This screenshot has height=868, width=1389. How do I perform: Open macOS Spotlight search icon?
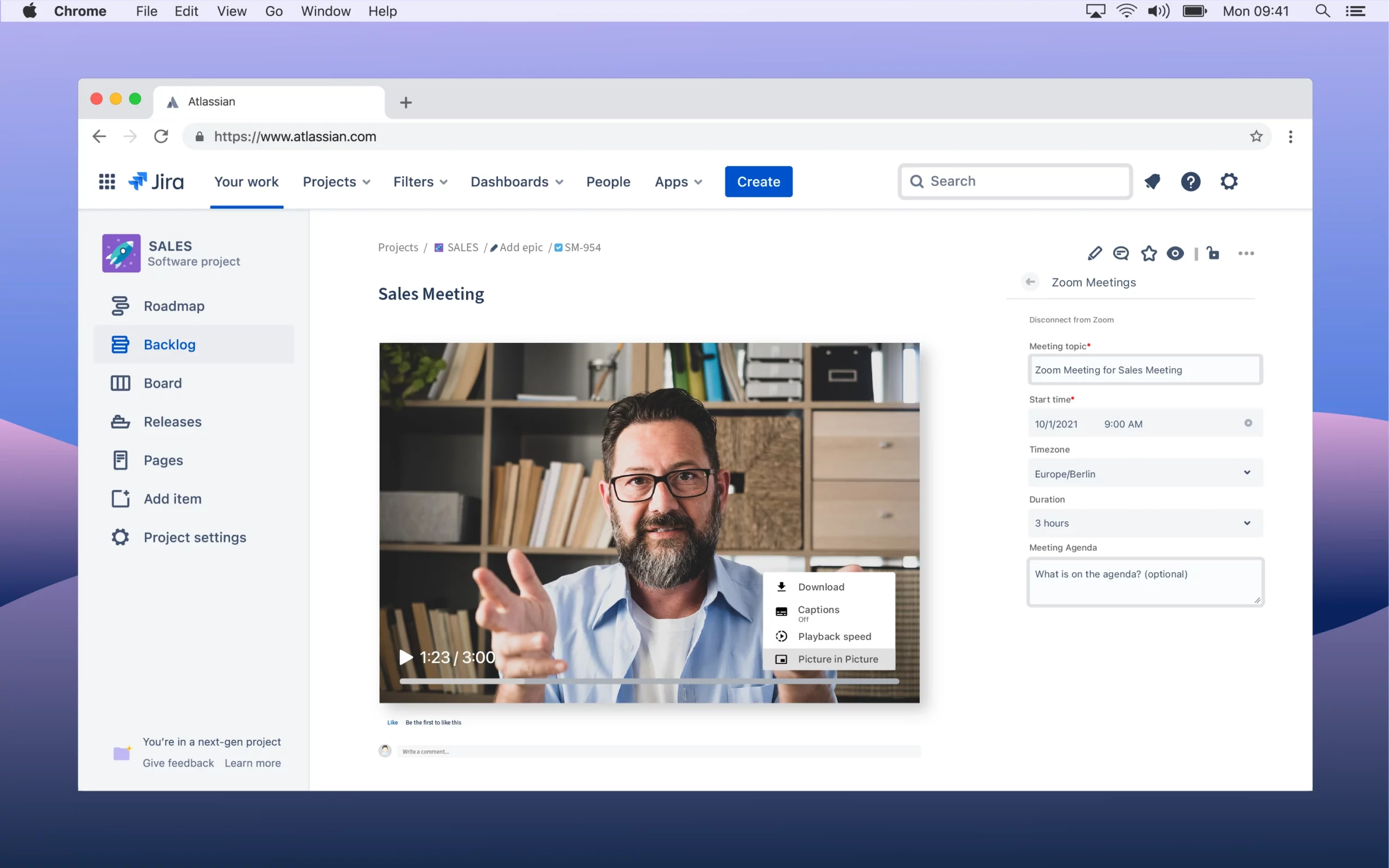pyautogui.click(x=1322, y=11)
